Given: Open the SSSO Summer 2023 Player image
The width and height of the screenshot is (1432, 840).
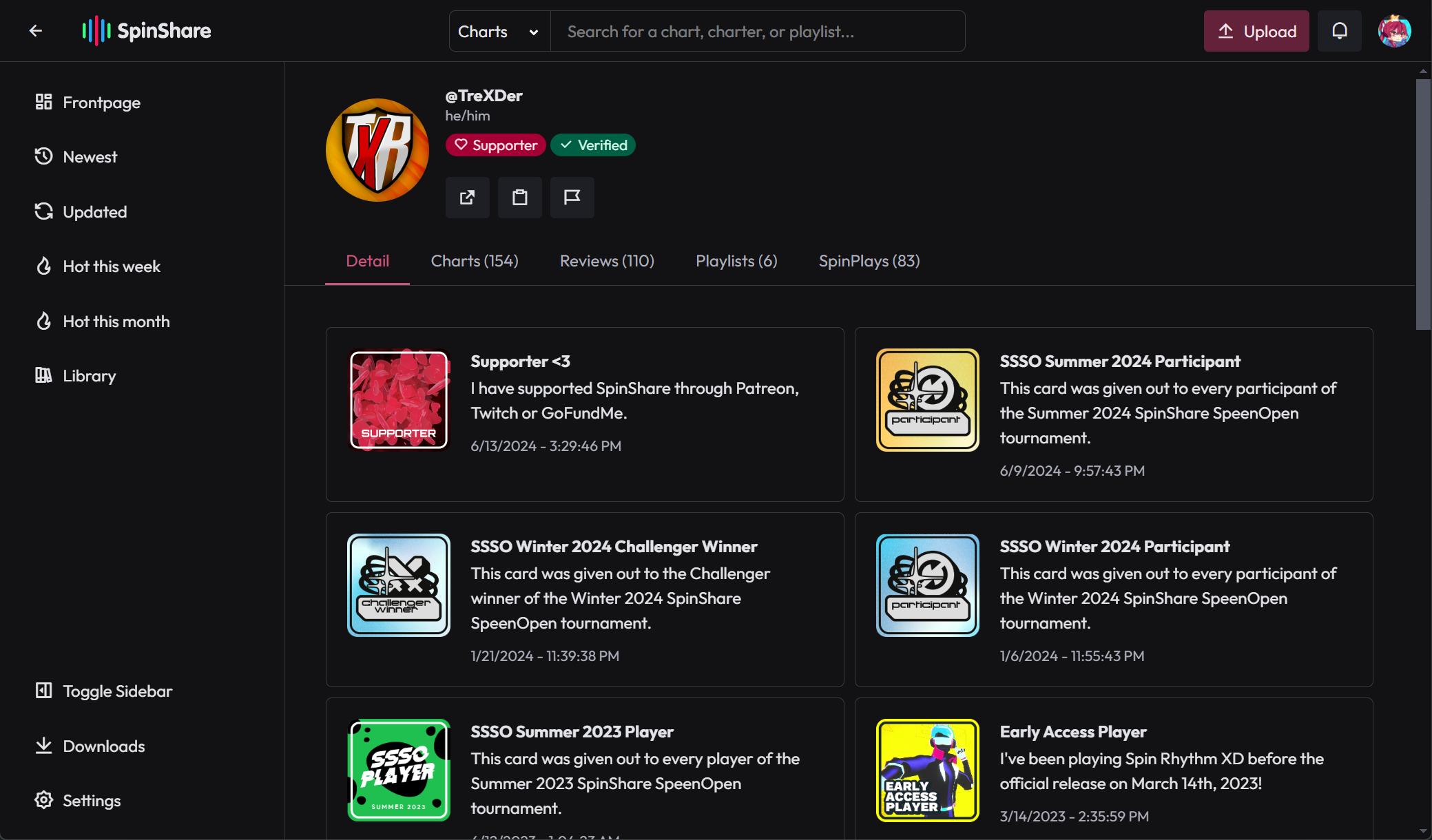Looking at the screenshot, I should point(399,770).
